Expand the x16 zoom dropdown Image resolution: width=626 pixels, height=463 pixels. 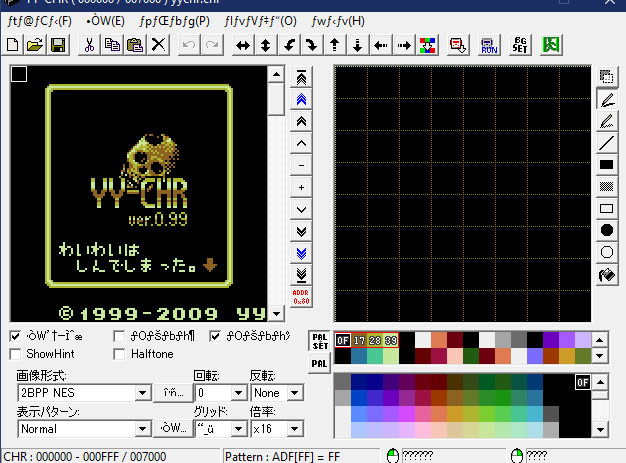295,429
